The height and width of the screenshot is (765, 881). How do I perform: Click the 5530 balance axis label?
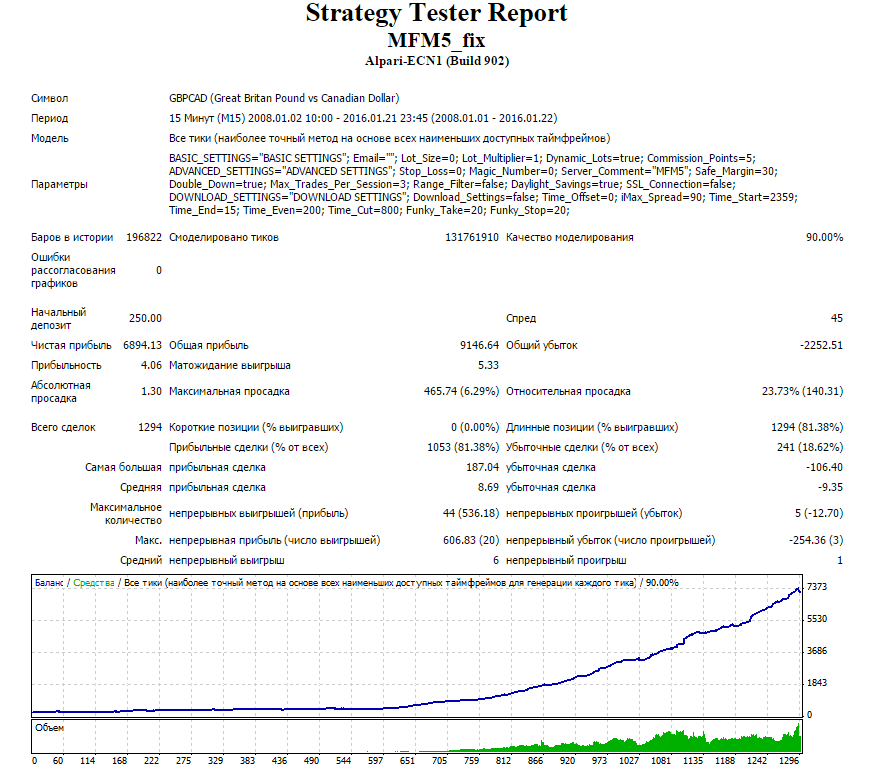817,619
